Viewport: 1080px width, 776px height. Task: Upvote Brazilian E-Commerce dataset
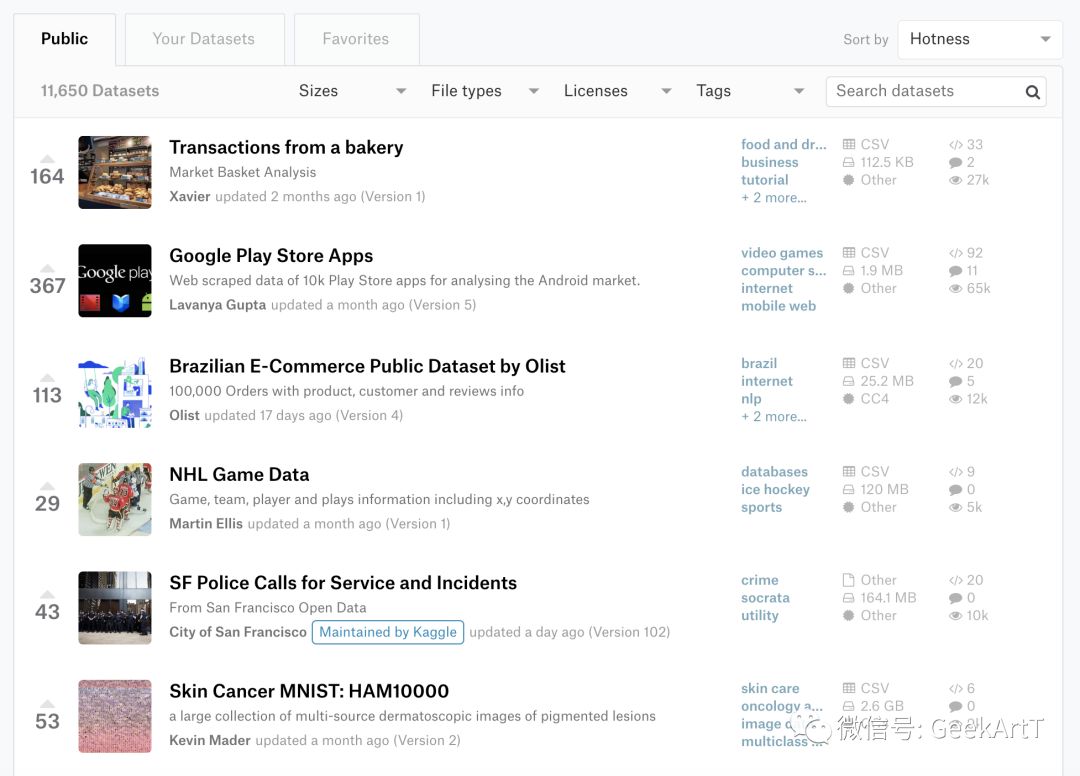pyautogui.click(x=47, y=377)
